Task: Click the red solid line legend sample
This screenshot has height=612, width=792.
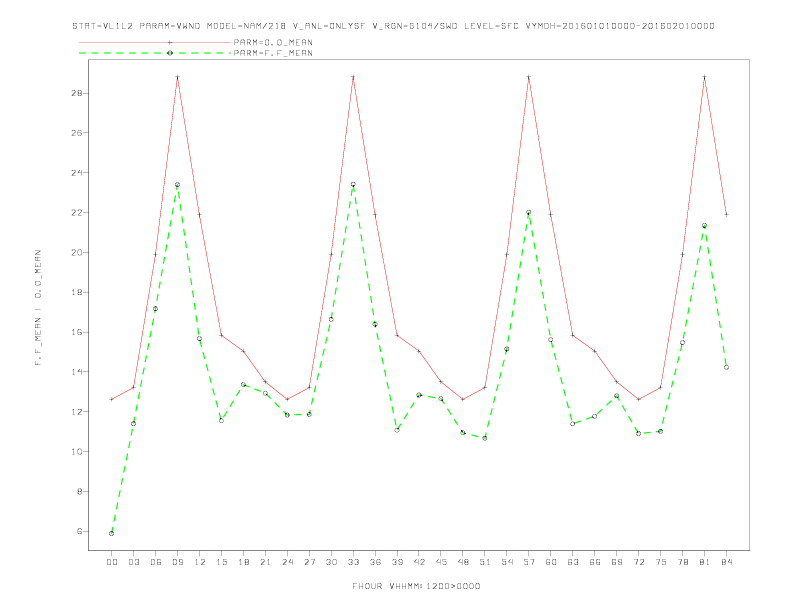Action: (x=155, y=42)
